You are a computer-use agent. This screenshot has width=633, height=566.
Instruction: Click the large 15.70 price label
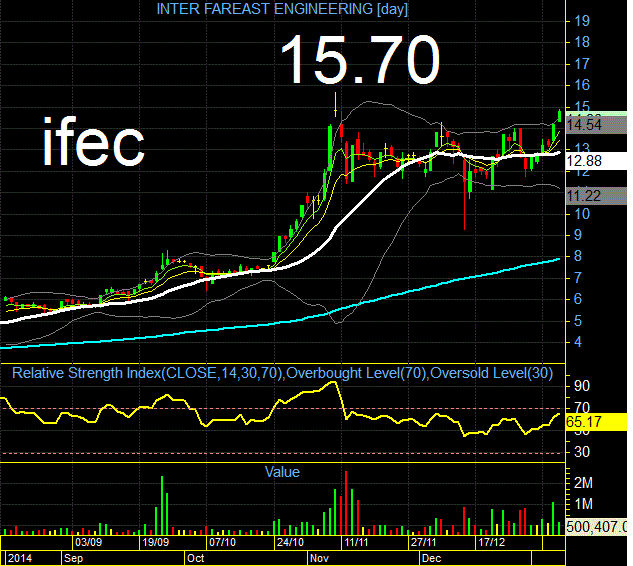tap(360, 60)
